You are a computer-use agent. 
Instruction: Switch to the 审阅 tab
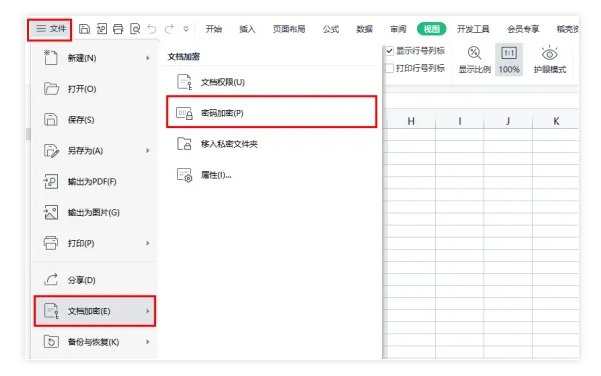398,29
